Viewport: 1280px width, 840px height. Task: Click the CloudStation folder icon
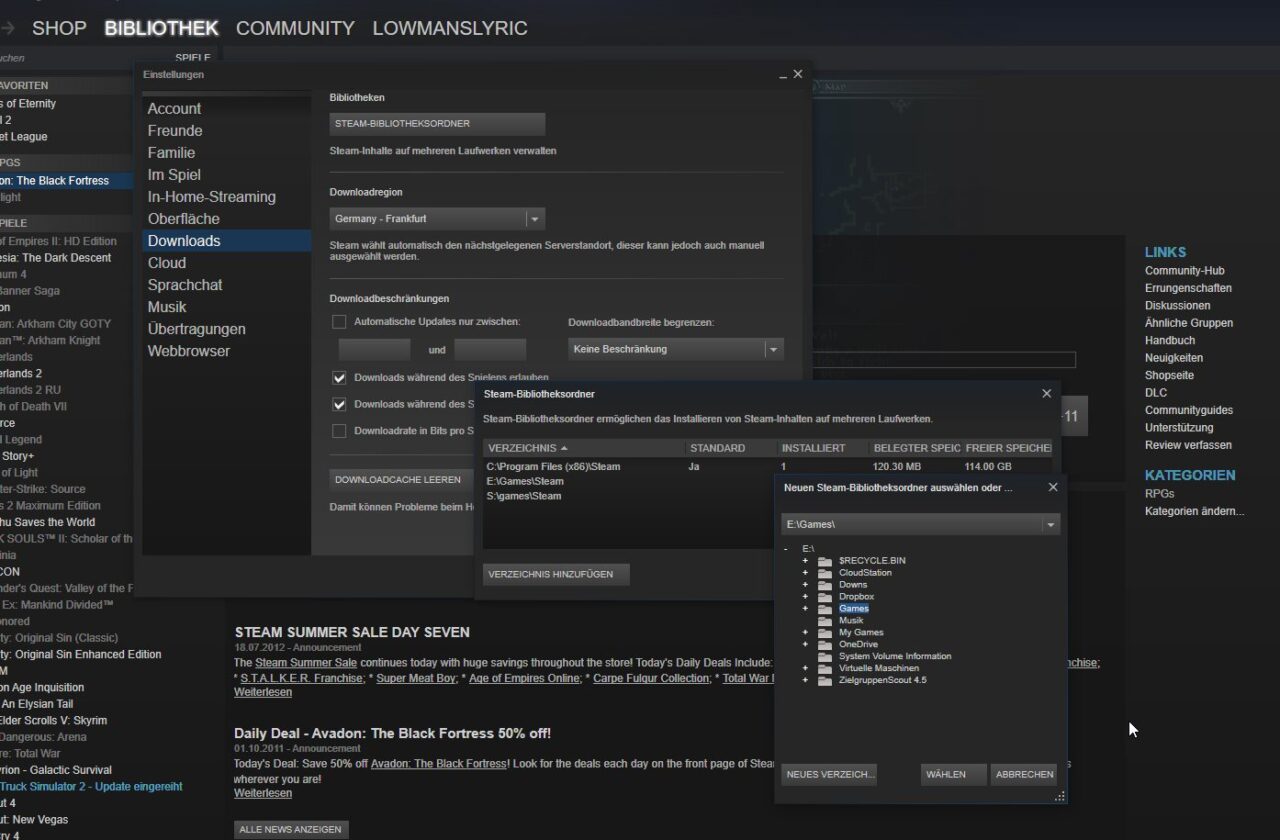tap(824, 573)
